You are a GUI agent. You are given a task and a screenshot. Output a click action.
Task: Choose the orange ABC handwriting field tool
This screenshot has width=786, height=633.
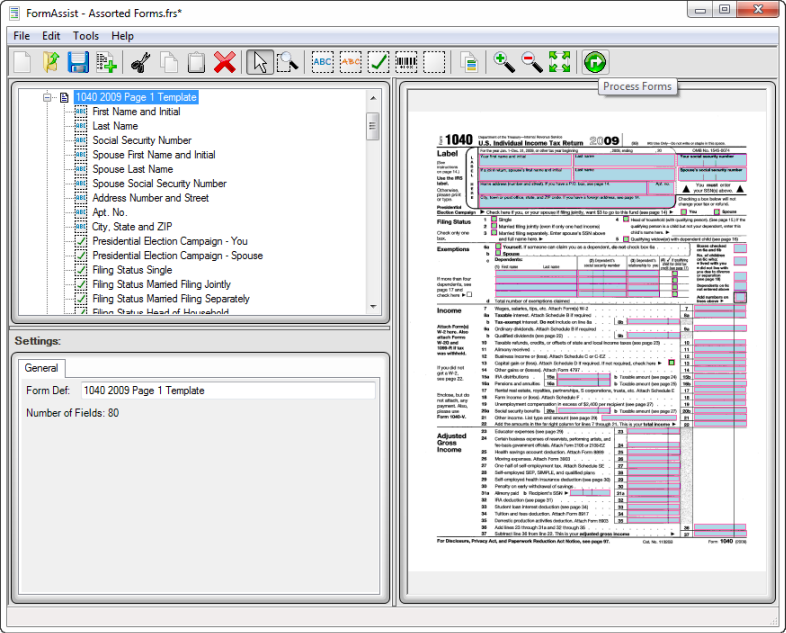pyautogui.click(x=350, y=62)
